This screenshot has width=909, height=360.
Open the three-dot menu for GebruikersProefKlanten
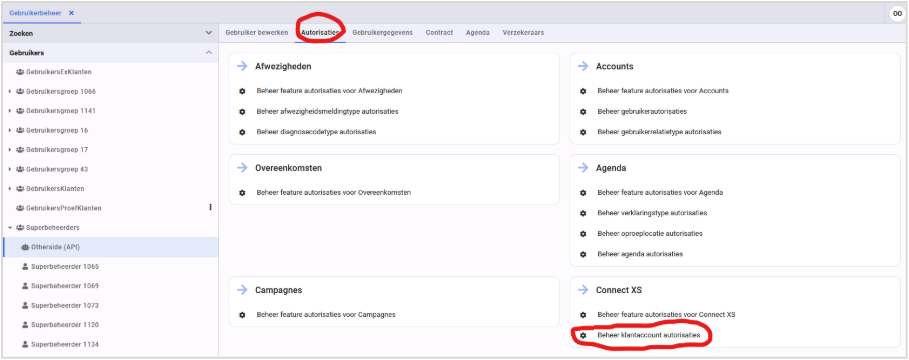[x=210, y=207]
